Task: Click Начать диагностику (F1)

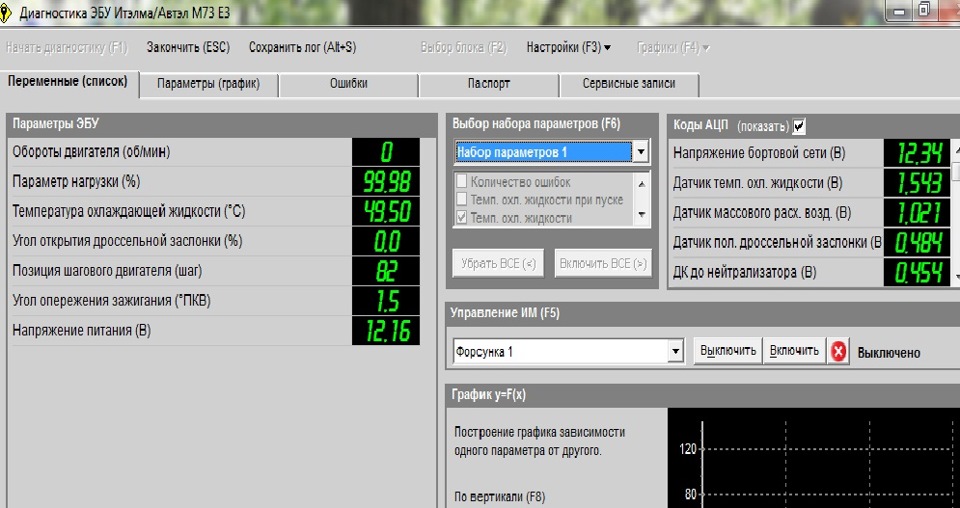Action: tap(67, 47)
